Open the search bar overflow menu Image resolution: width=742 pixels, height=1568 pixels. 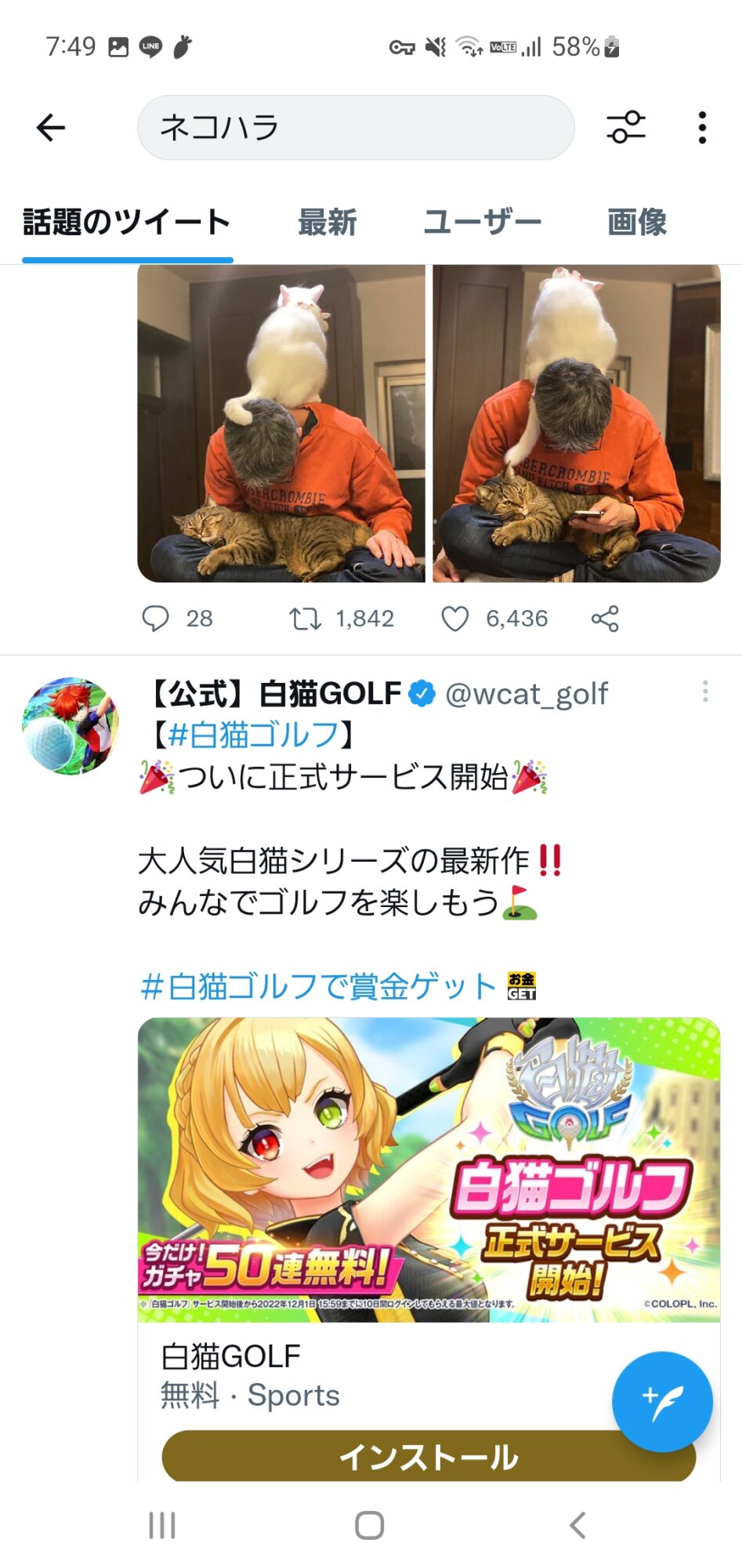702,128
